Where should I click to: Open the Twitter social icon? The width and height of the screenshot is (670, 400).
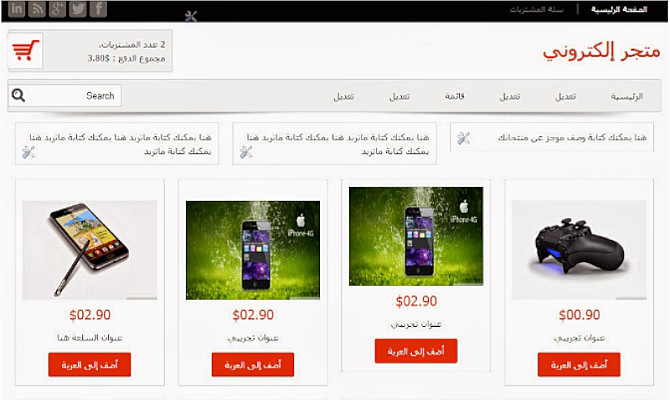pos(78,9)
